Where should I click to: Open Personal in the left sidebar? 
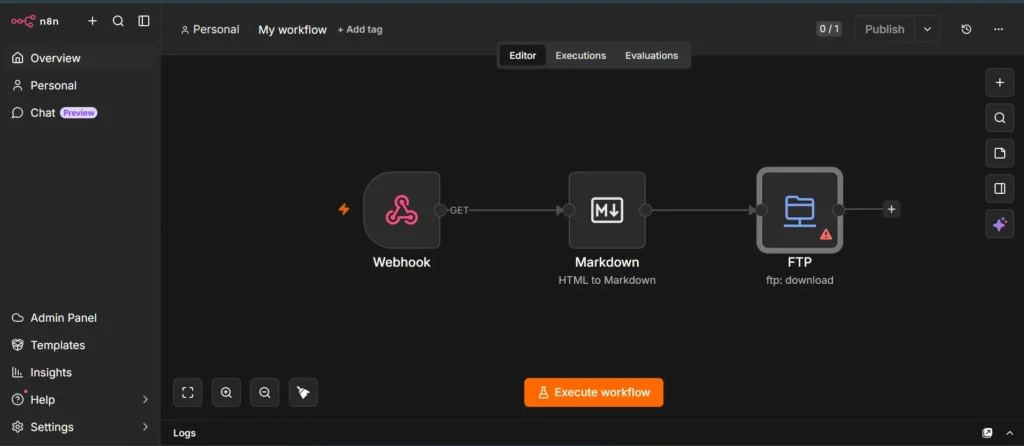point(80,86)
